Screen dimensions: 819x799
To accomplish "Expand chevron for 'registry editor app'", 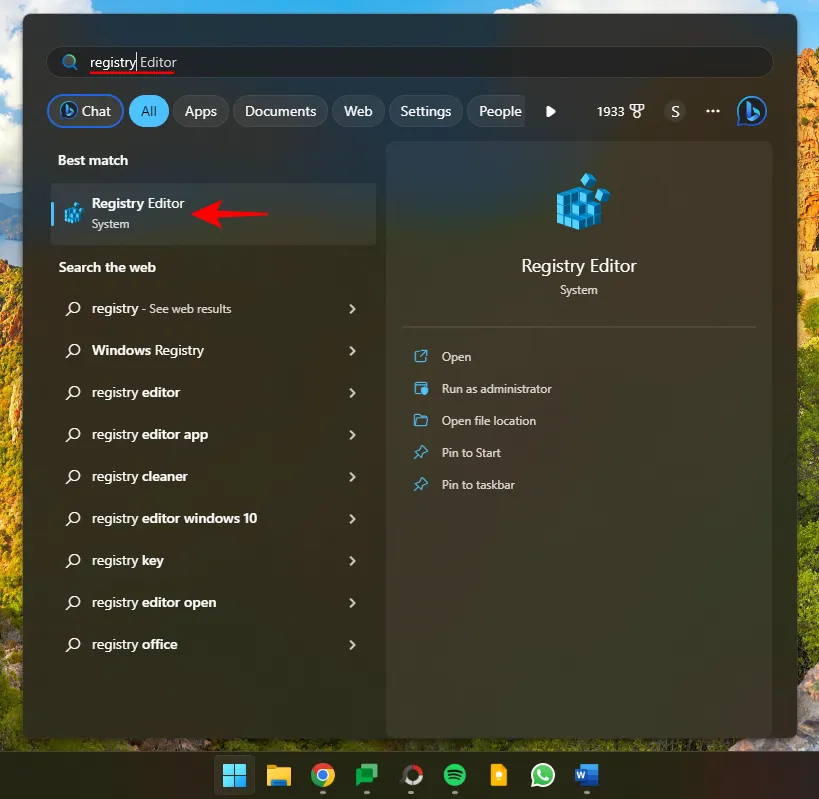I will pyautogui.click(x=353, y=435).
